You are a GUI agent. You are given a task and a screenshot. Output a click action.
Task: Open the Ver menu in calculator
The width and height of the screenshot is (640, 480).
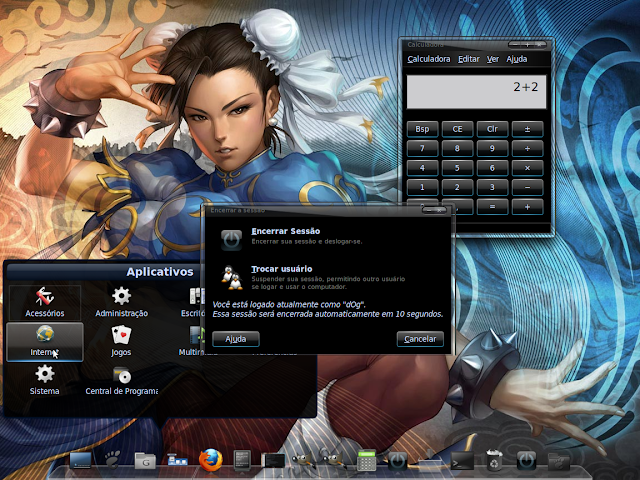point(493,59)
